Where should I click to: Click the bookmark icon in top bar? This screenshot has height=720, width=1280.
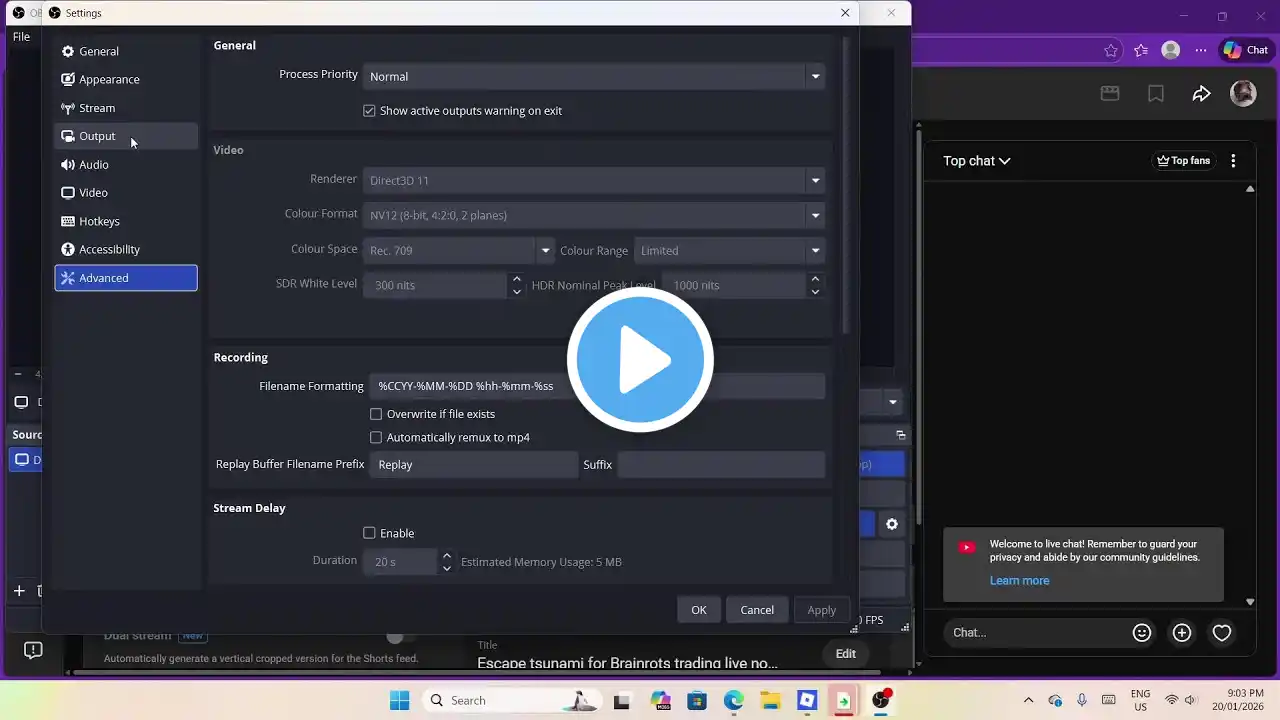coord(1156,94)
